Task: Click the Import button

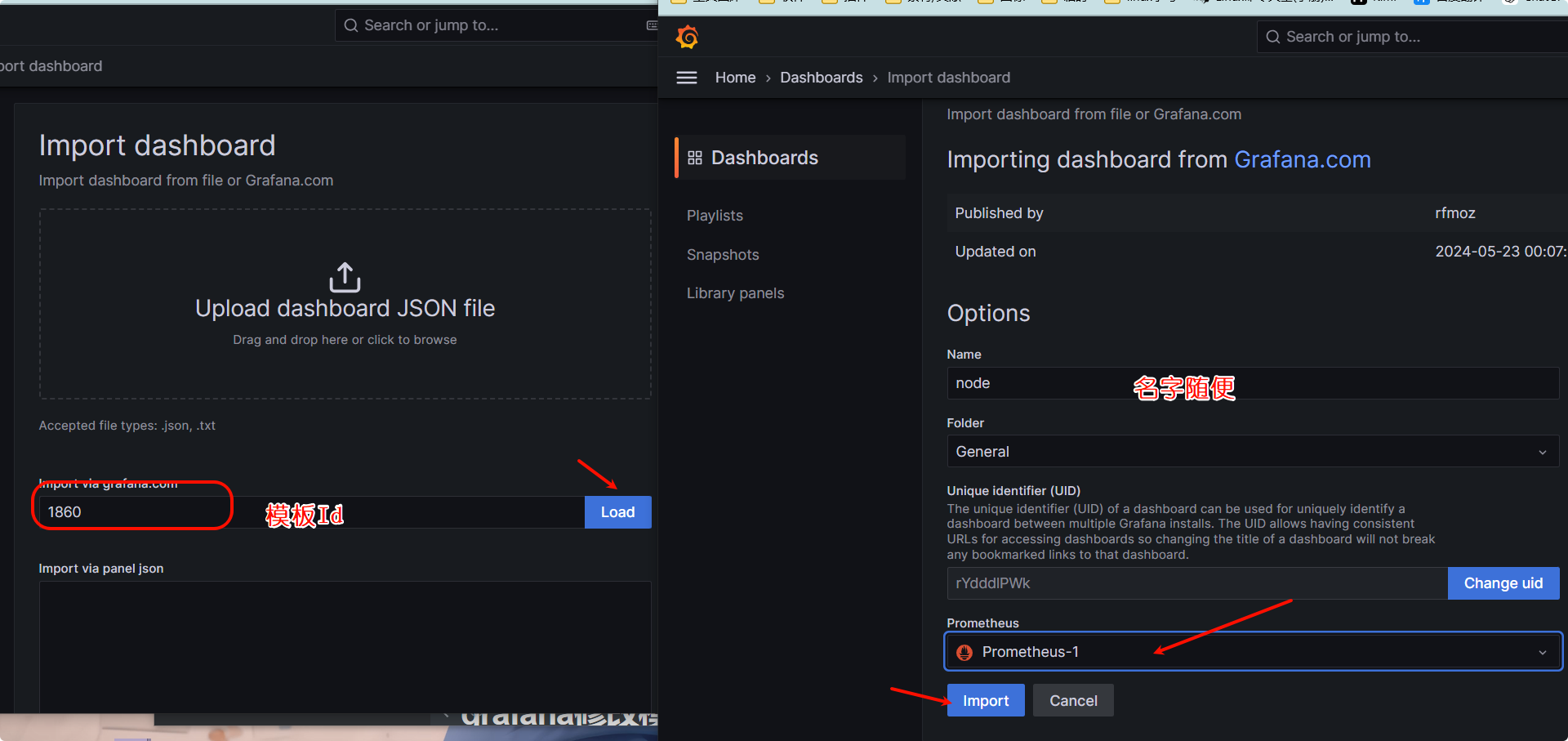Action: (x=985, y=701)
